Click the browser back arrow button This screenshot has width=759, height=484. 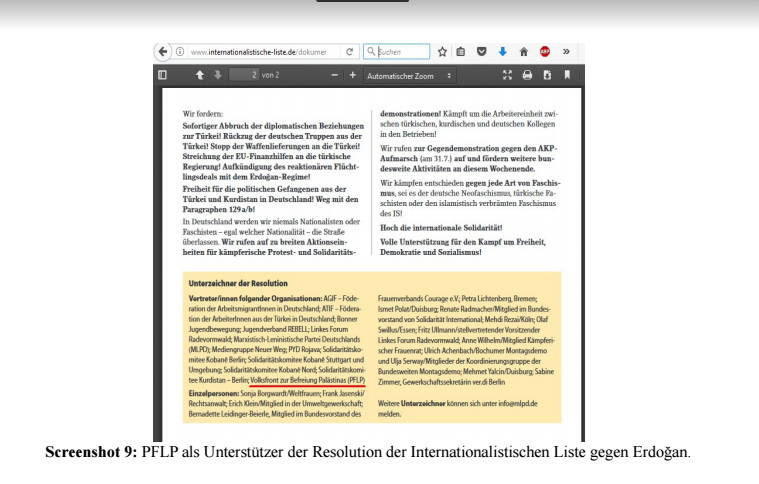point(163,51)
